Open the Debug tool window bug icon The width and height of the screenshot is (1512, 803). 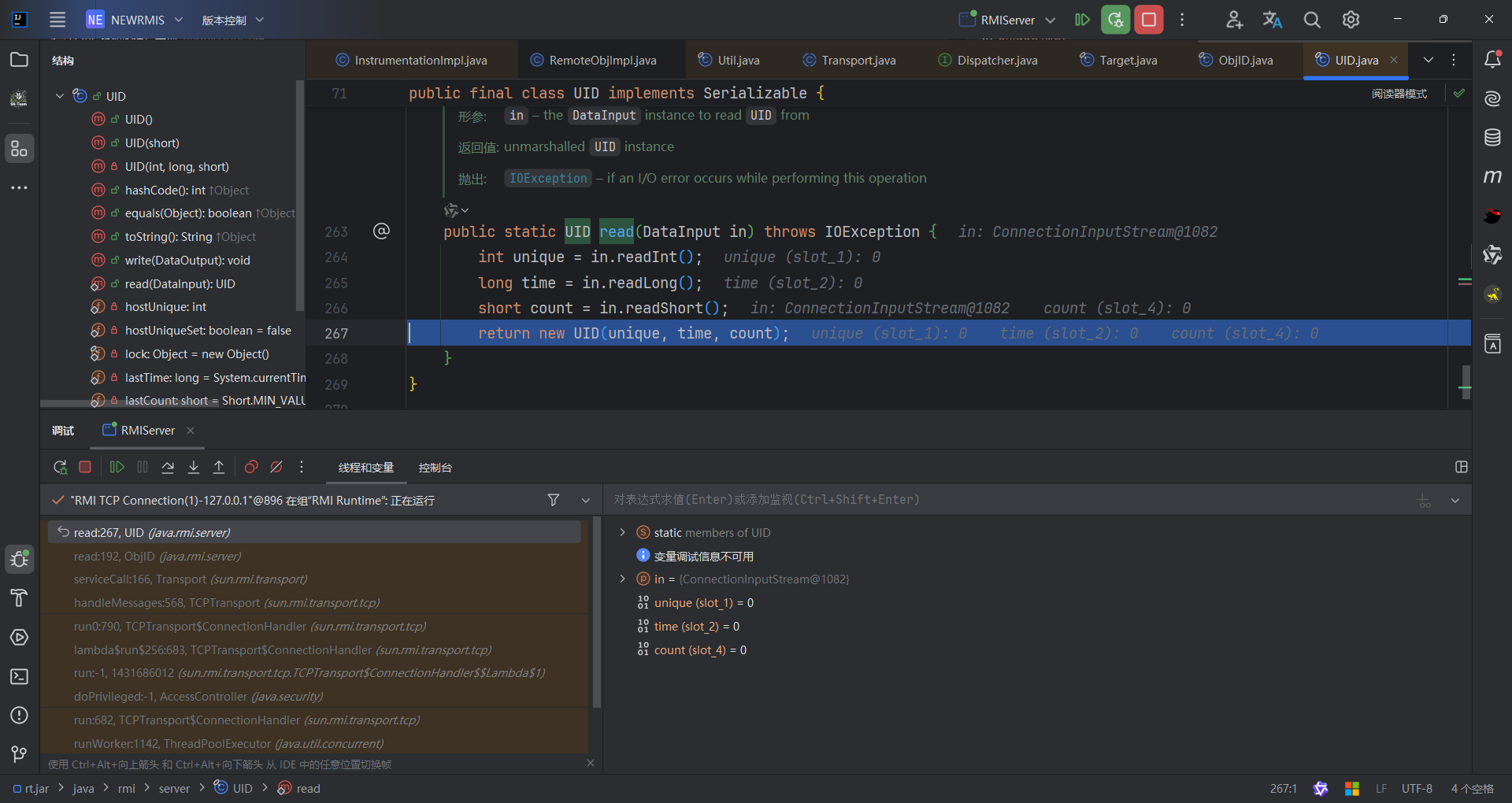pyautogui.click(x=20, y=559)
